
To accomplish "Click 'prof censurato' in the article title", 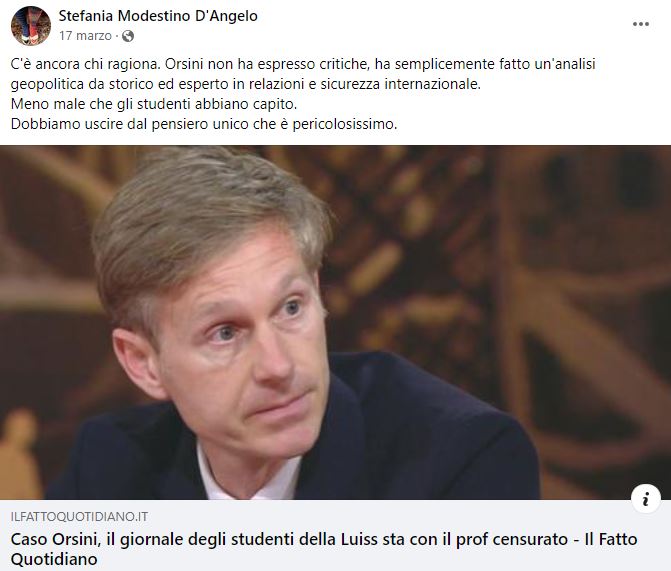I will tap(512, 539).
